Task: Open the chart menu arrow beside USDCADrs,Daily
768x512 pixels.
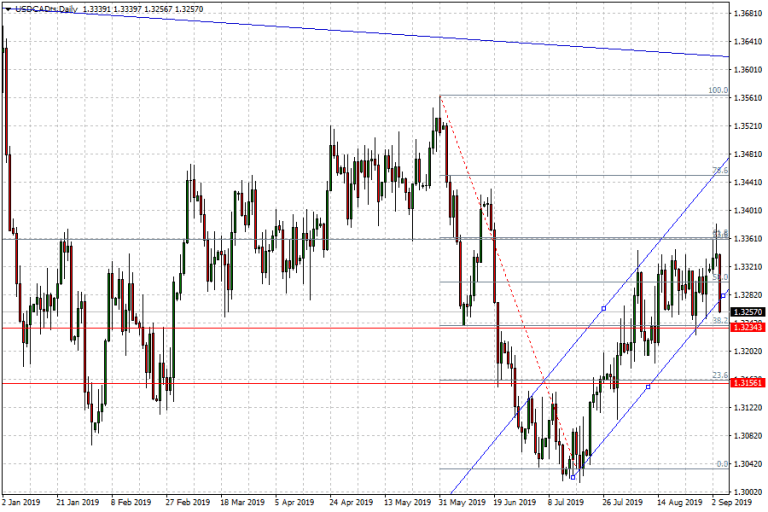Action: [x=7, y=8]
